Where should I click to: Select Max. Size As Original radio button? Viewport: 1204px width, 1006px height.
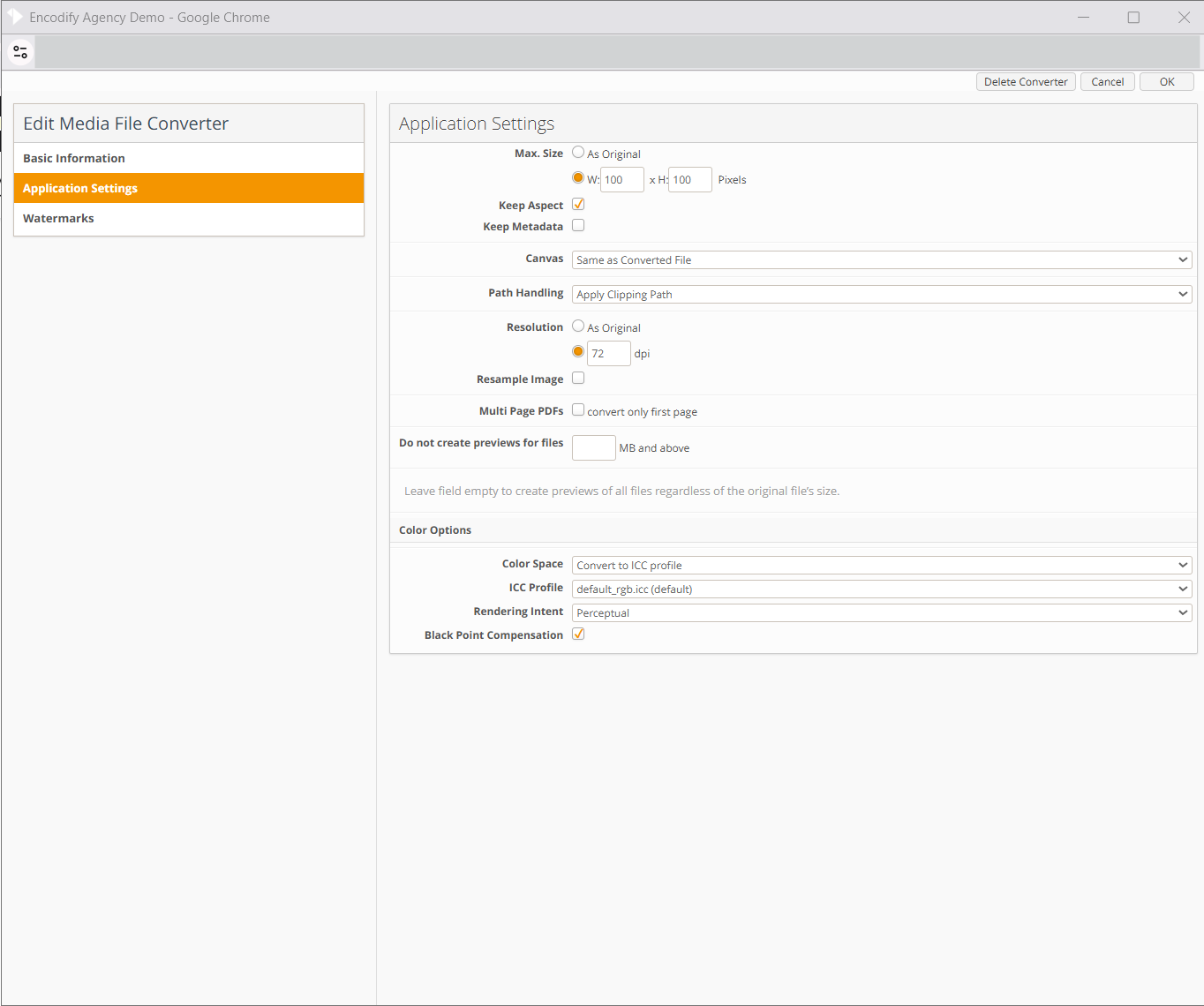(x=578, y=152)
